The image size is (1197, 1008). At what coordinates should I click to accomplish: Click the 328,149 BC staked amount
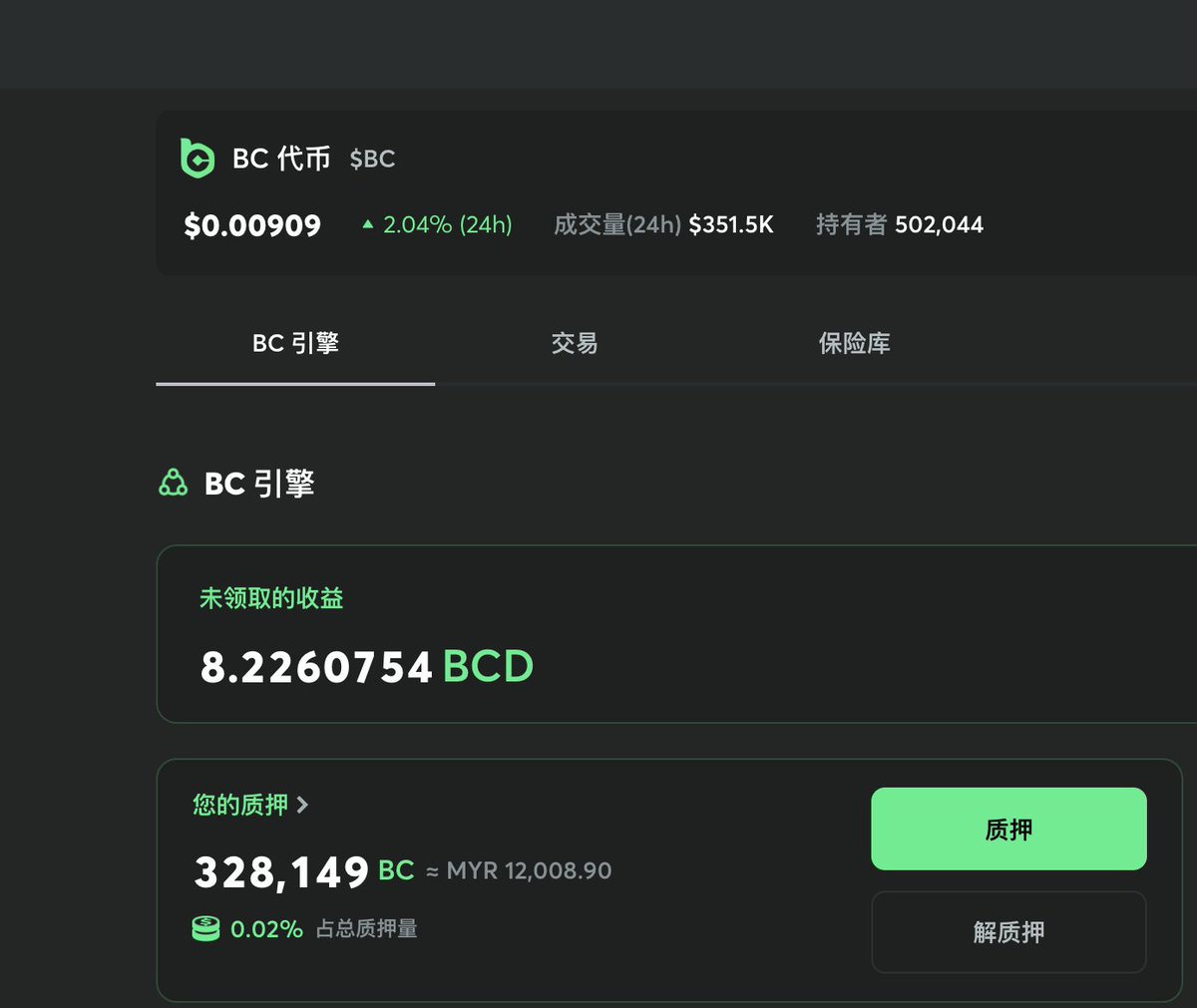click(303, 872)
